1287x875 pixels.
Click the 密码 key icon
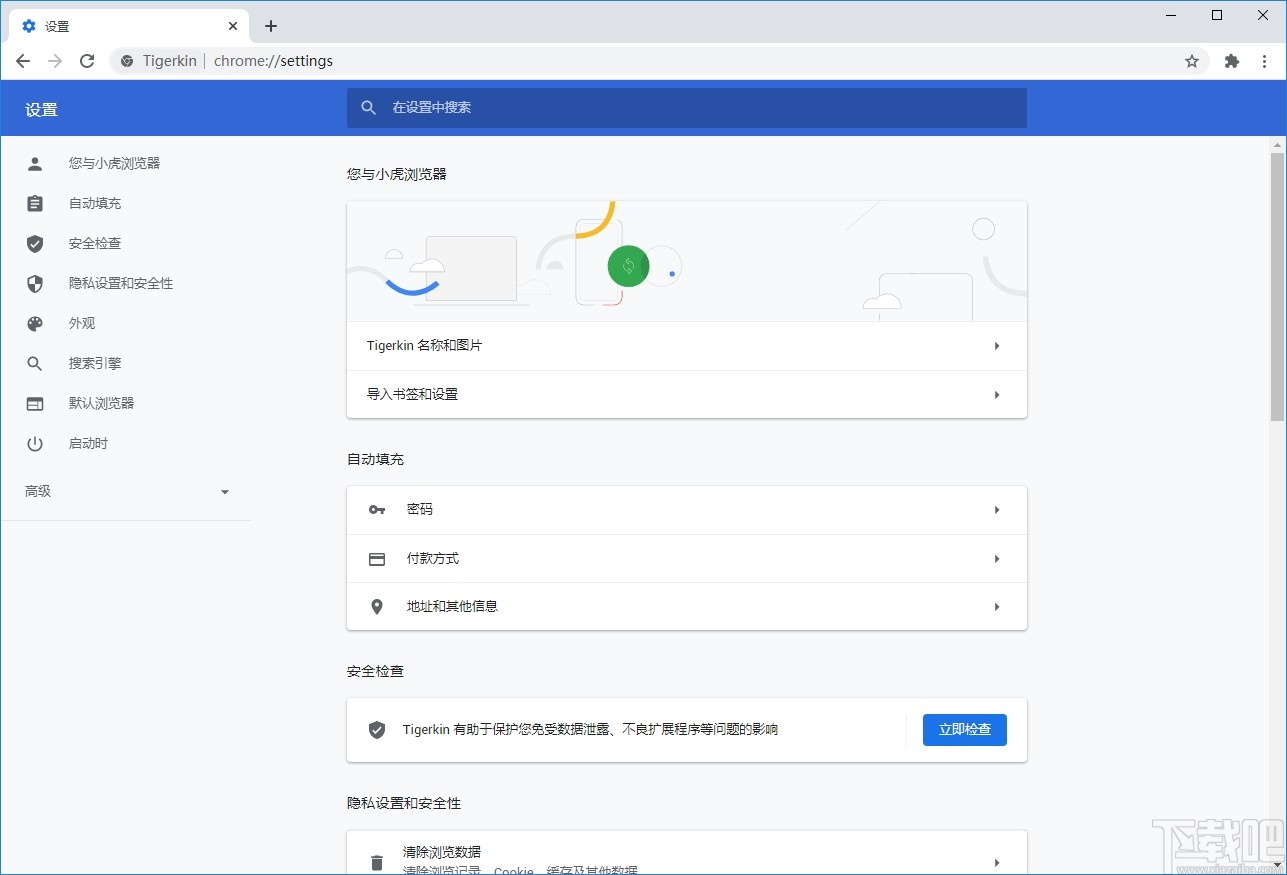(x=376, y=509)
